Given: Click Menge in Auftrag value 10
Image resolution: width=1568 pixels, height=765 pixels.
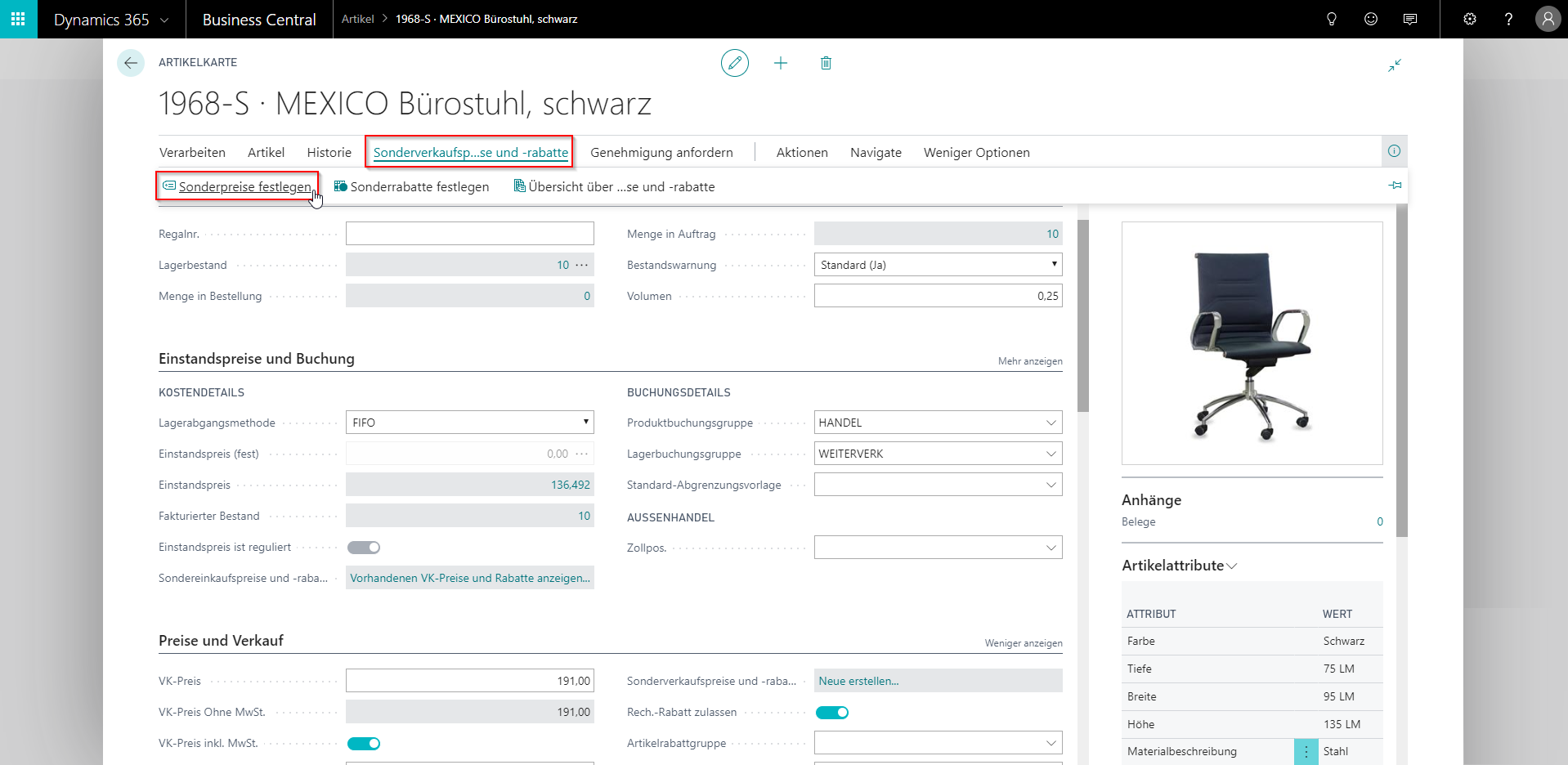Looking at the screenshot, I should 1052,234.
